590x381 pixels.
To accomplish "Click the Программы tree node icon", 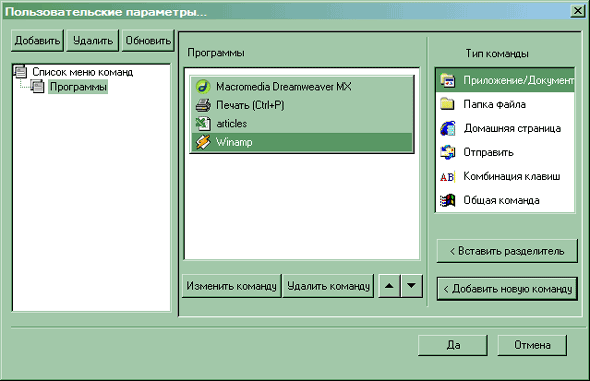I will (x=37, y=87).
